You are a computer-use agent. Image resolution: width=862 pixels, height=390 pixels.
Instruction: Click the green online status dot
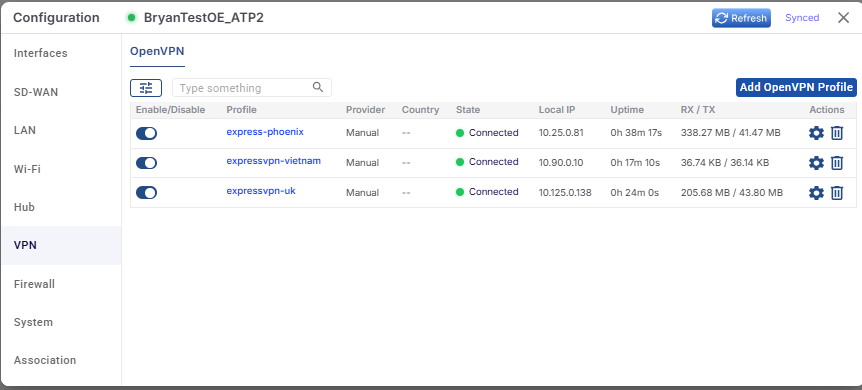pos(131,18)
